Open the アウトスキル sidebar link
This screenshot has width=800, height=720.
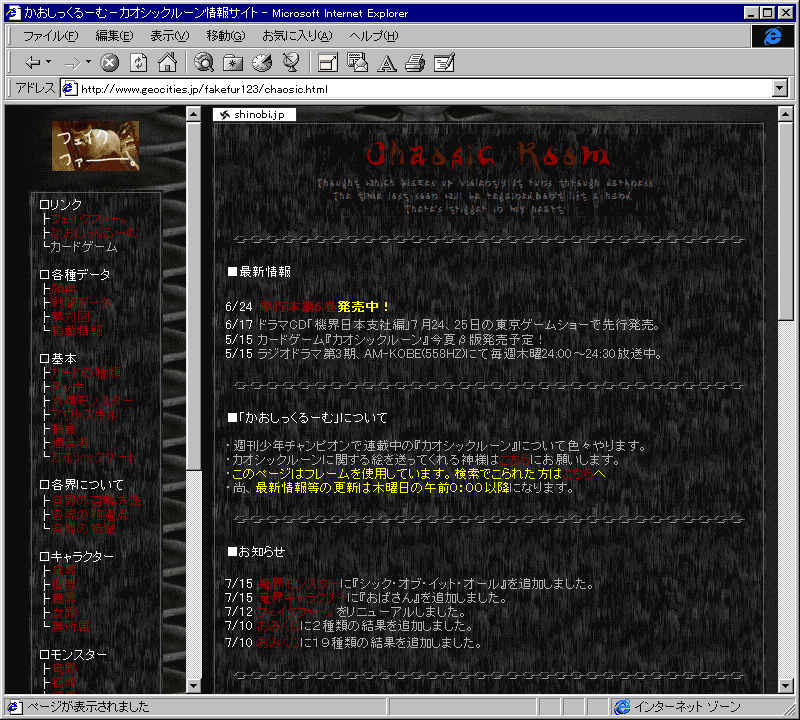[84, 414]
